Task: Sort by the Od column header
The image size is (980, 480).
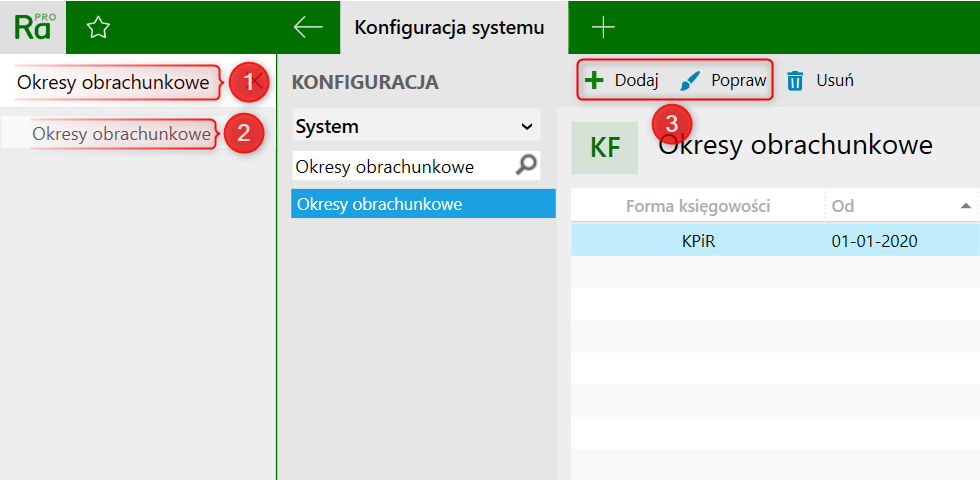Action: point(901,206)
